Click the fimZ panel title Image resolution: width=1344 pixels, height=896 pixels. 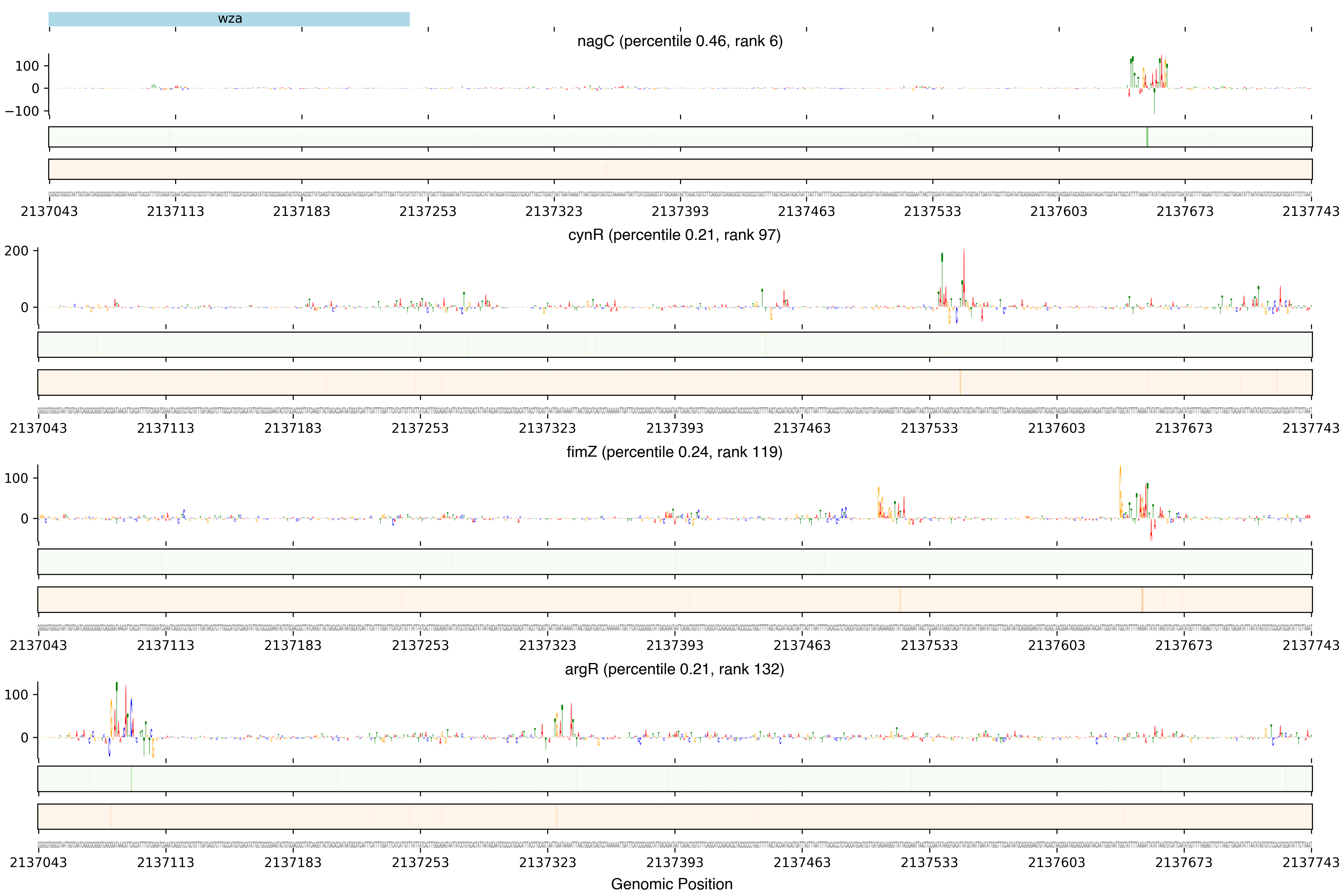pos(674,452)
